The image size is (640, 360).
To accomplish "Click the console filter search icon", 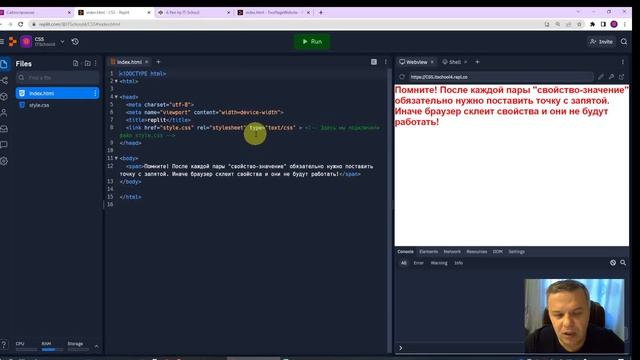I will [623, 263].
